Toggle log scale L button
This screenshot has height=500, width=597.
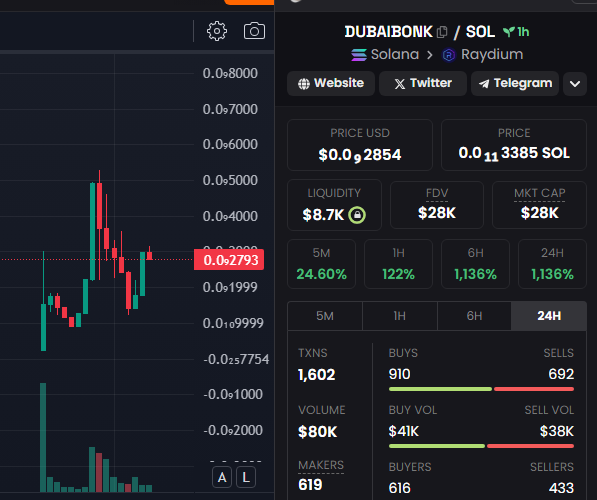click(246, 477)
